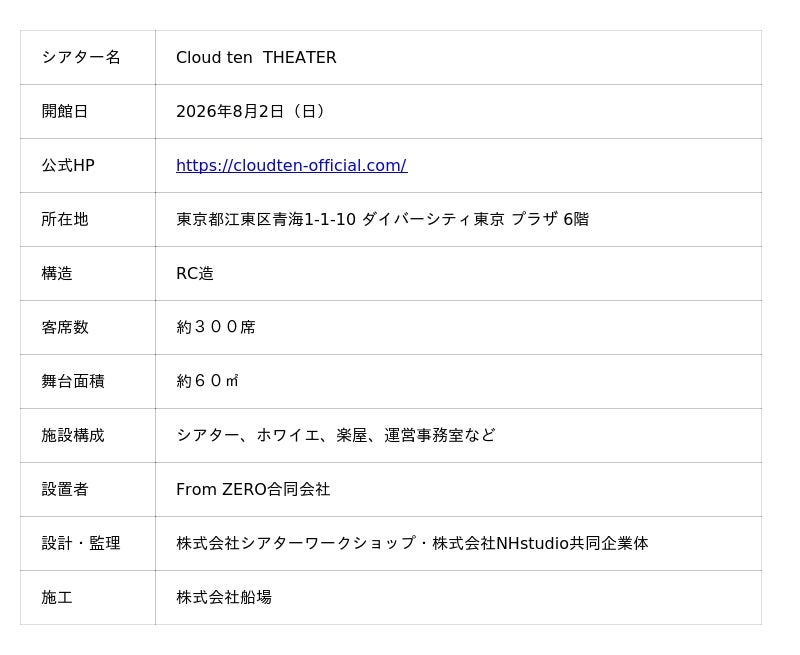The height and width of the screenshot is (655, 800).
Task: Click the 舞台面積 row label
Action: [x=73, y=381]
